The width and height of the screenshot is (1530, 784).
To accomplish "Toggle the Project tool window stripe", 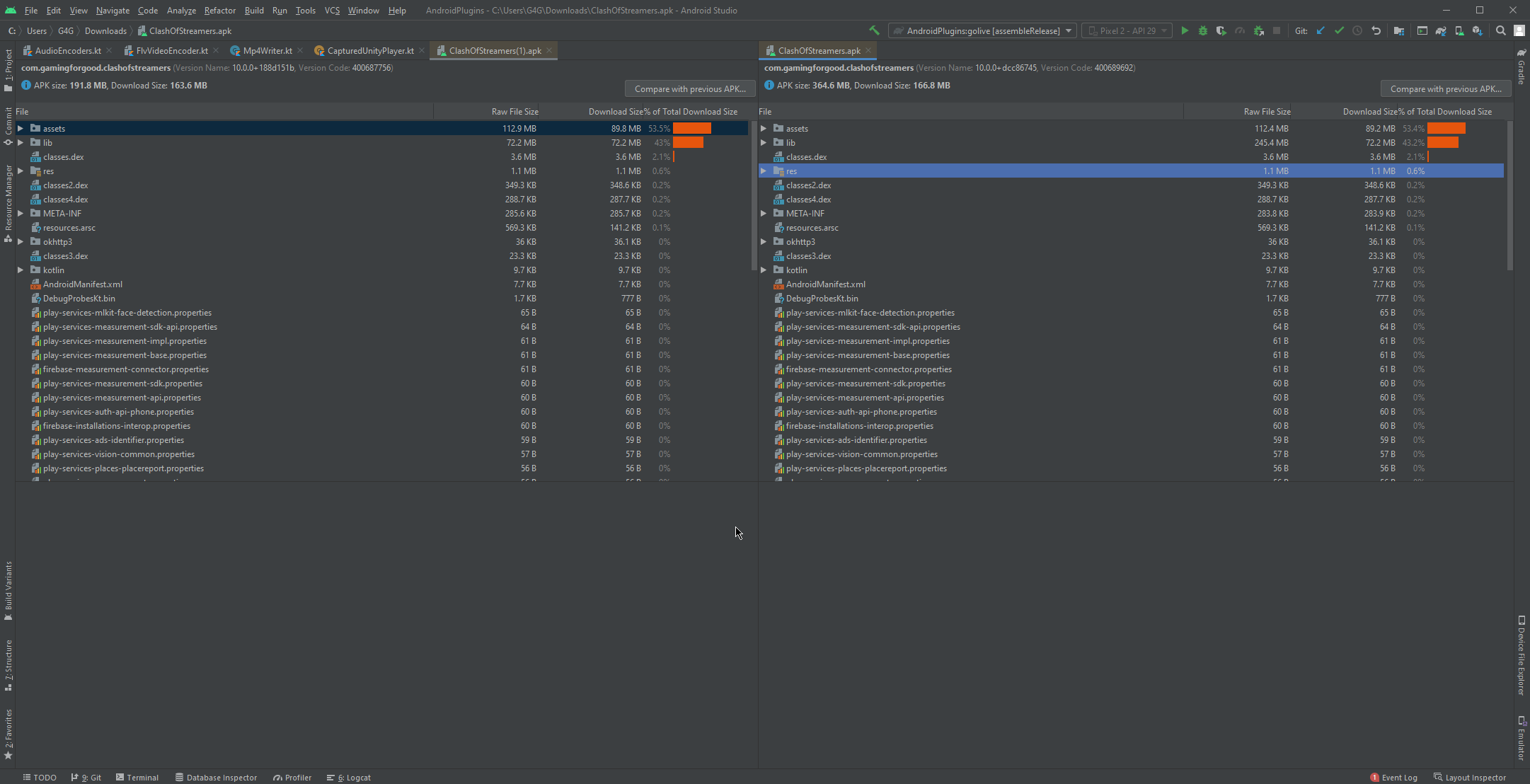I will pos(8,64).
